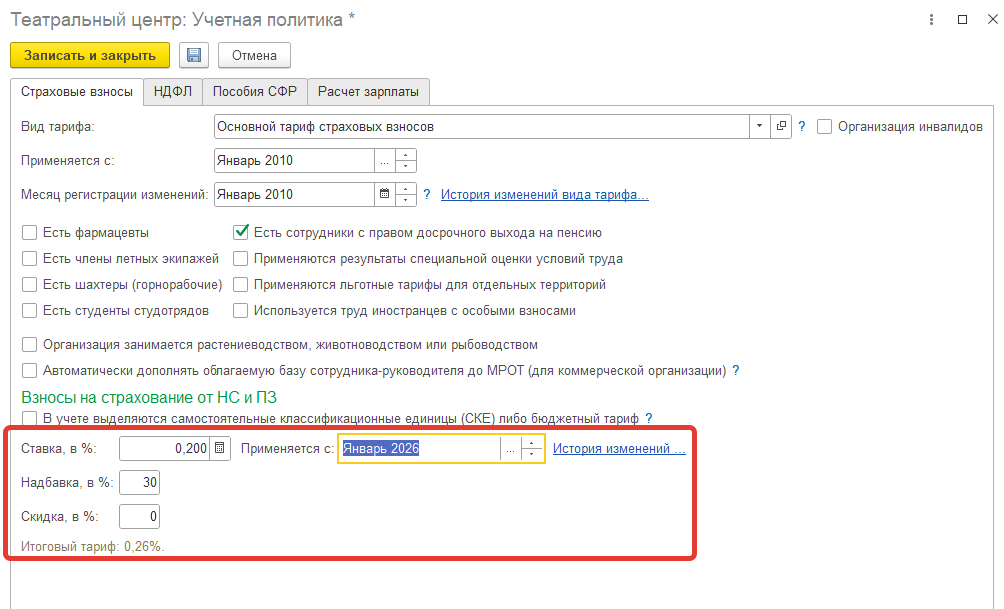Enable льготные тарифы для отдельных территорий
The height and width of the screenshot is (609, 1004).
(x=241, y=284)
